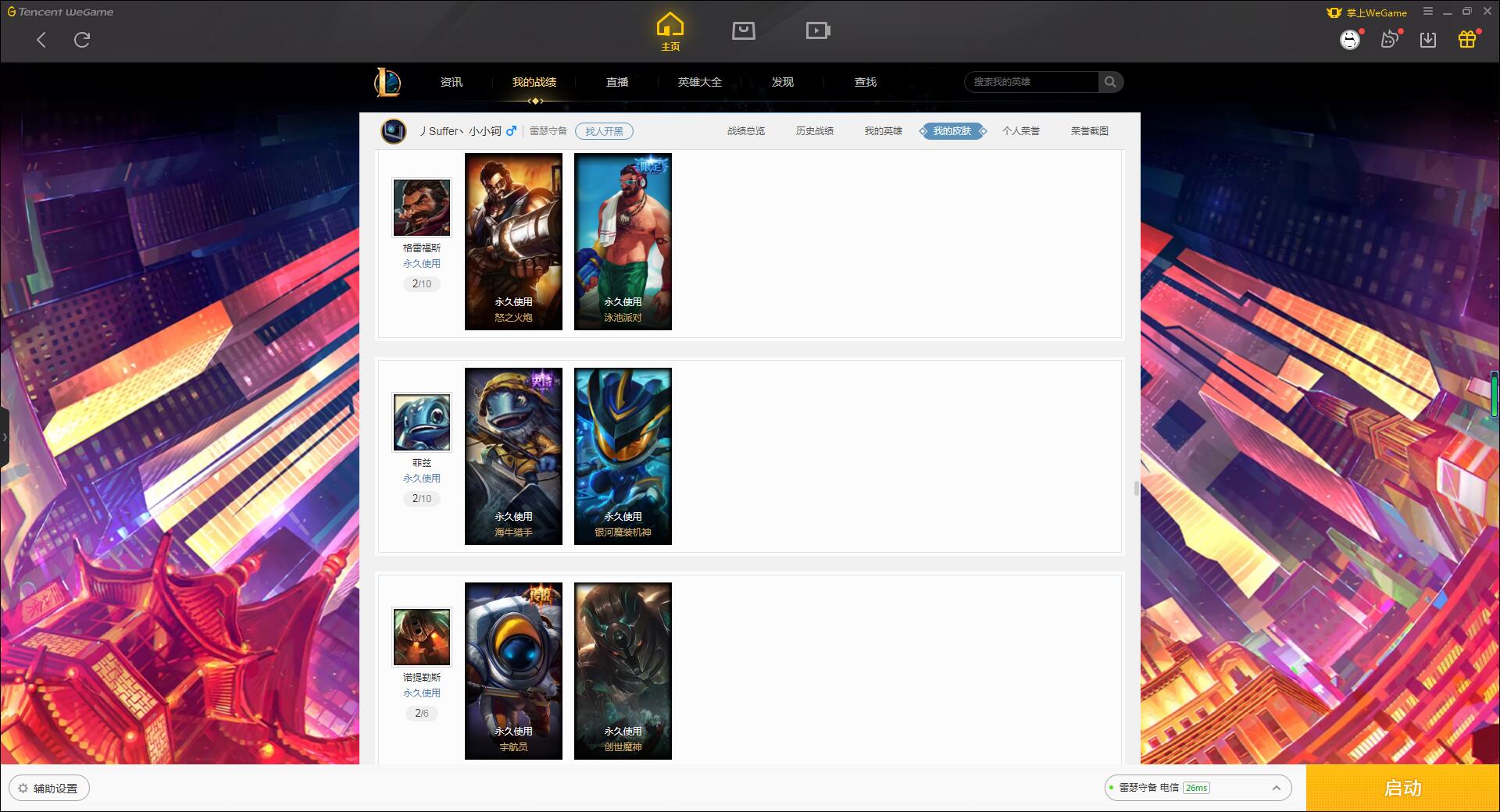
Task: Click the search magnifier button
Action: (1110, 82)
